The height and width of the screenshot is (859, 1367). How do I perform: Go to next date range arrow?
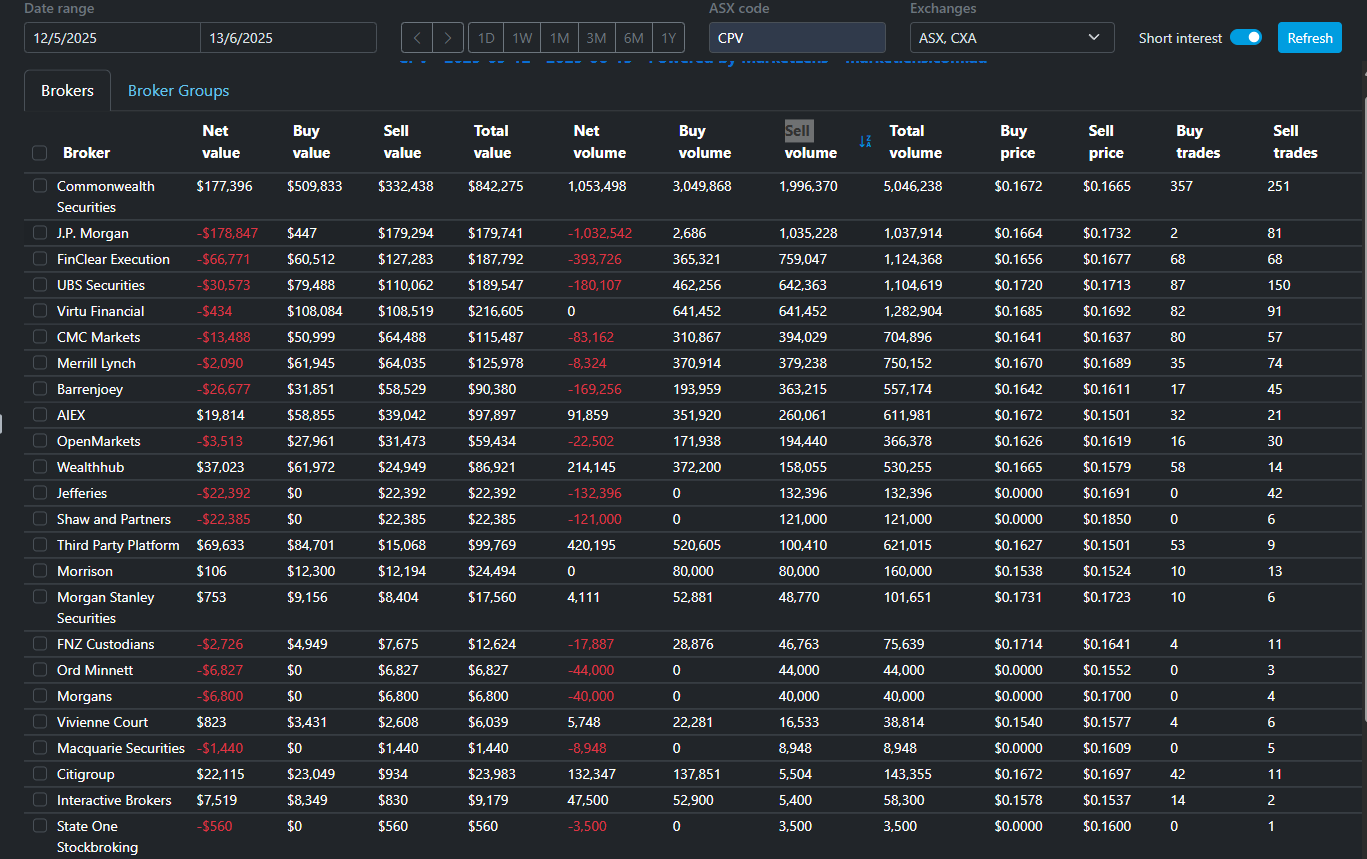pyautogui.click(x=448, y=38)
